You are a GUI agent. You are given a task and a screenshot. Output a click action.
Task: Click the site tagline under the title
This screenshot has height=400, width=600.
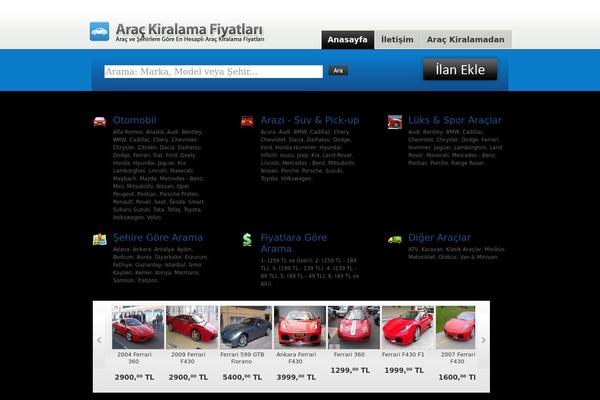(190, 39)
